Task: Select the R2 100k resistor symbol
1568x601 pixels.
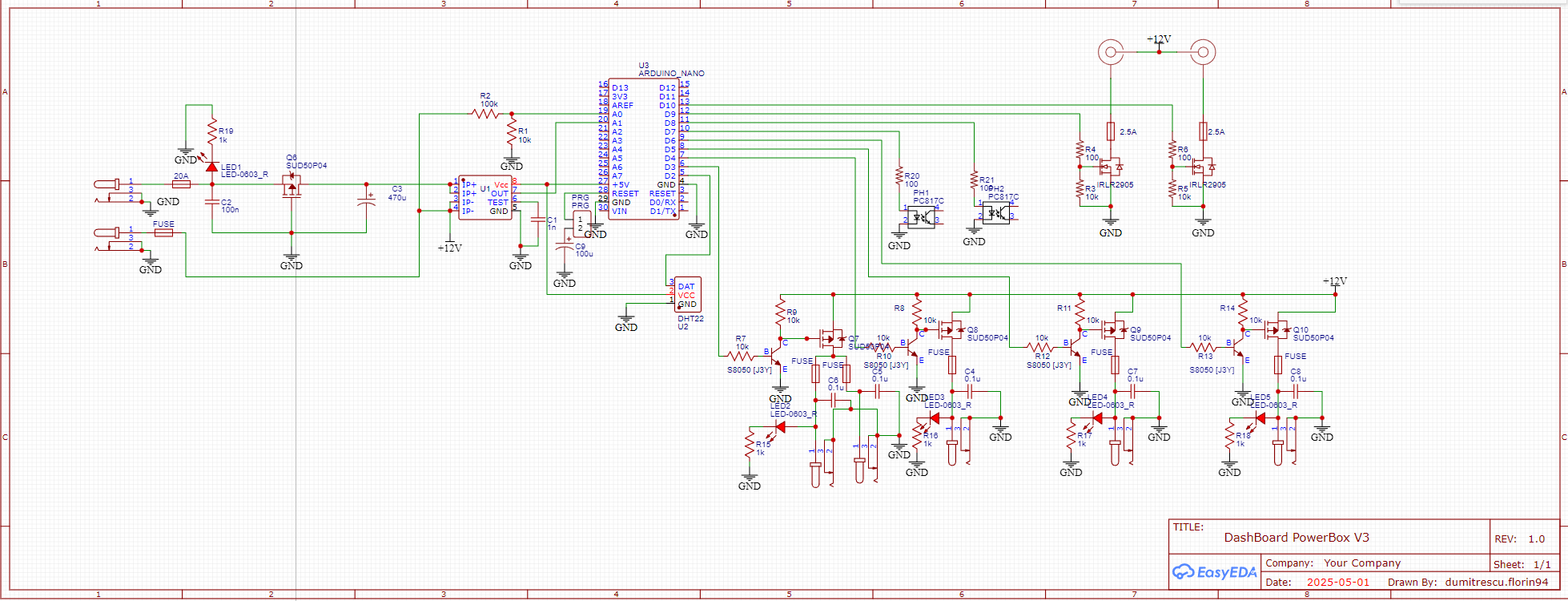Action: pyautogui.click(x=486, y=114)
